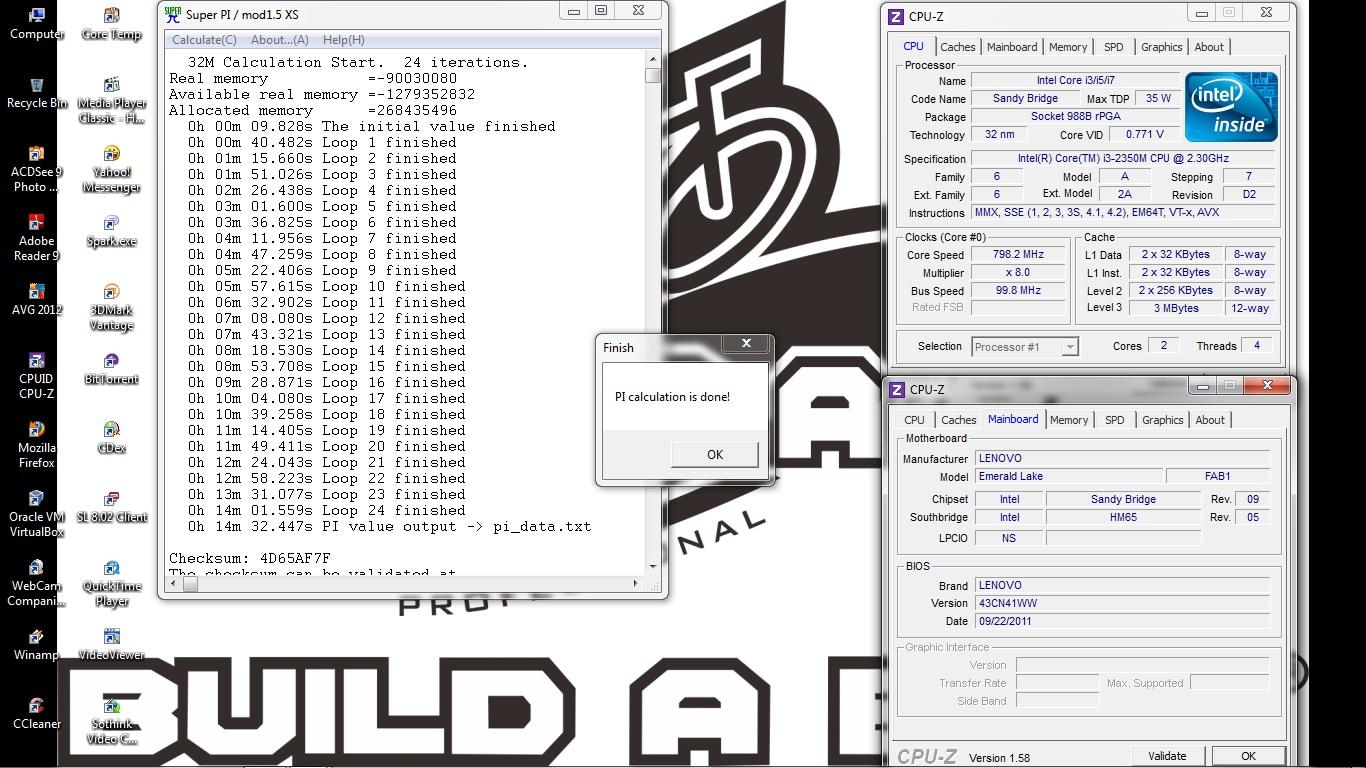
Task: Click the Core Speed value 798.2 MHz
Action: tap(1017, 255)
